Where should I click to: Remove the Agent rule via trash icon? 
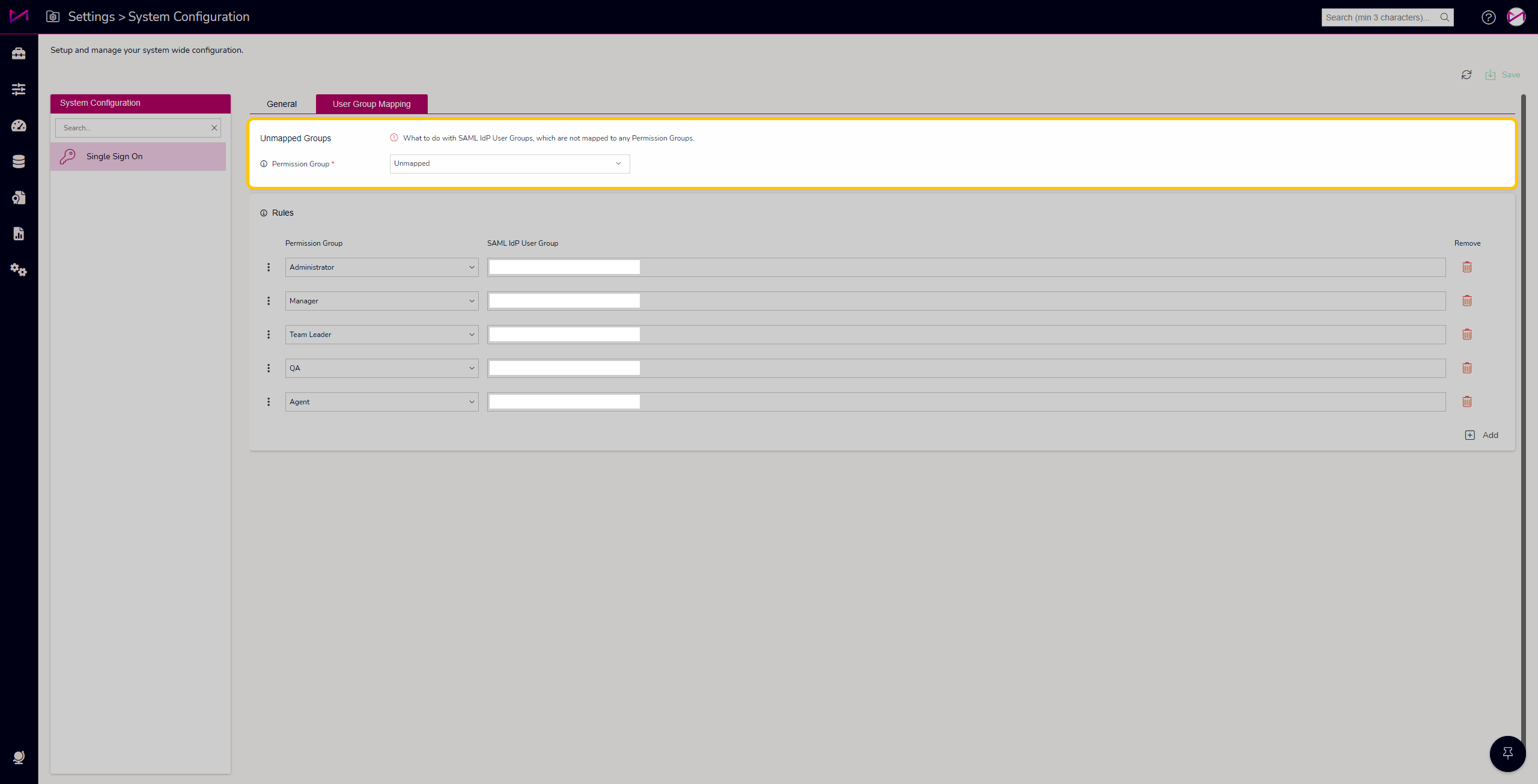tap(1467, 402)
